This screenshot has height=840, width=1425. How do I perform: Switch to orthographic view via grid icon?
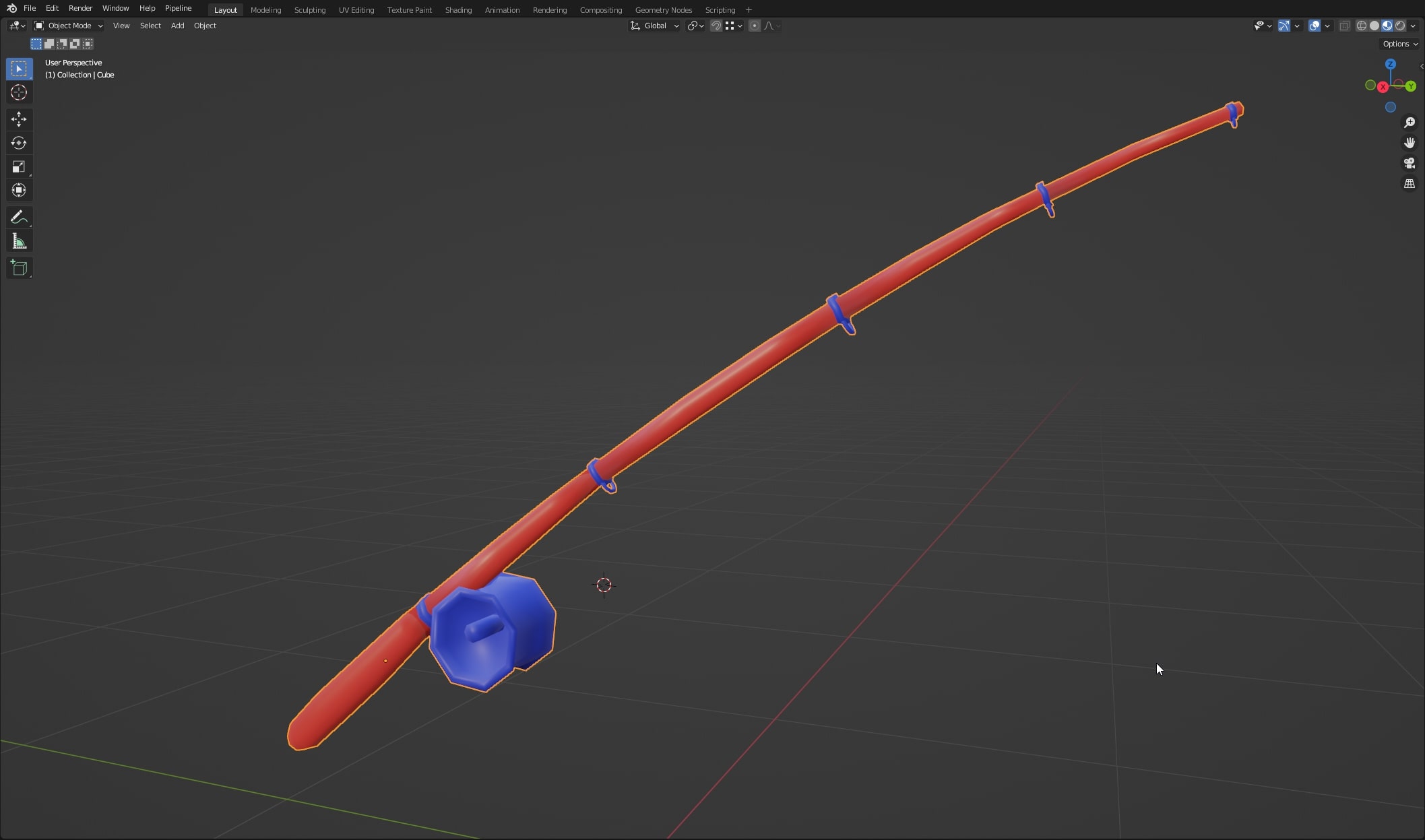point(1409,183)
